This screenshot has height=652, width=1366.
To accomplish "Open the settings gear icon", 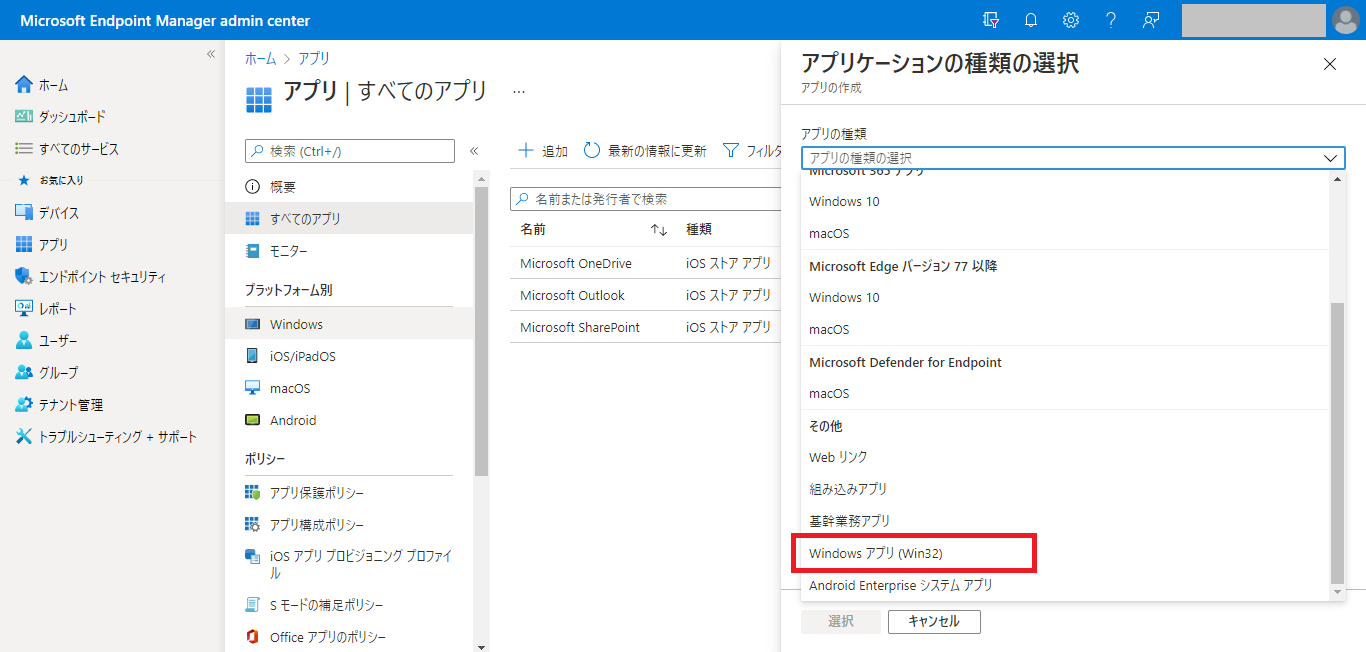I will [x=1071, y=20].
